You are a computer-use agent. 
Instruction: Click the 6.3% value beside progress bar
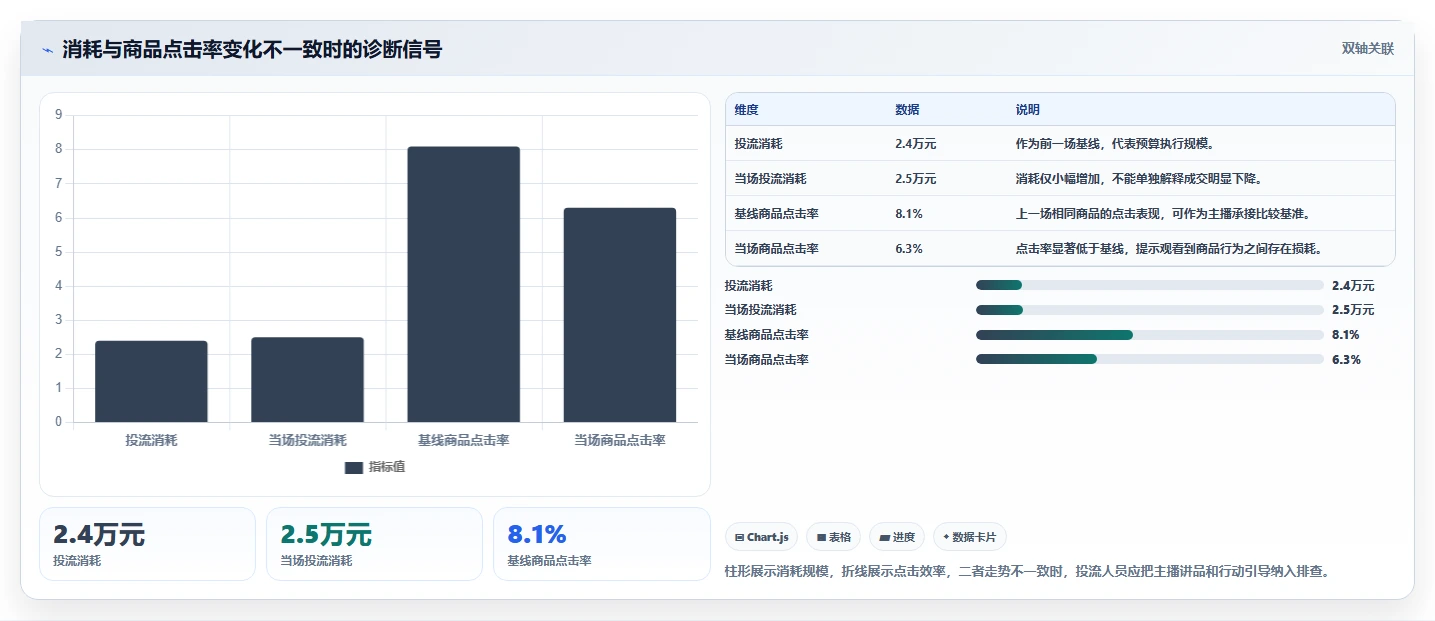point(1346,360)
